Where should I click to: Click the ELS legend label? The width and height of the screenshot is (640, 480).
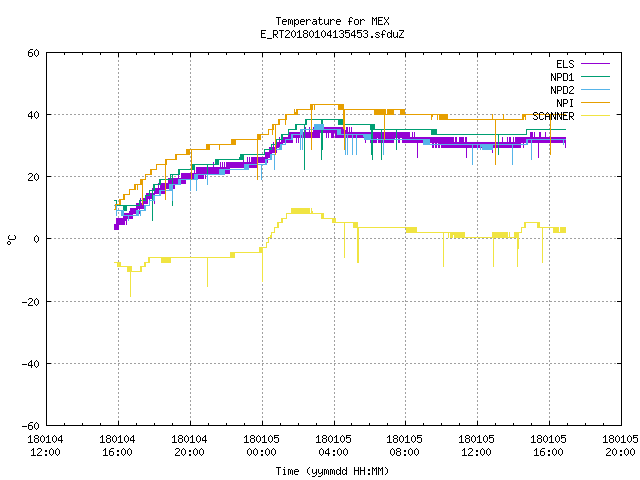tap(565, 64)
